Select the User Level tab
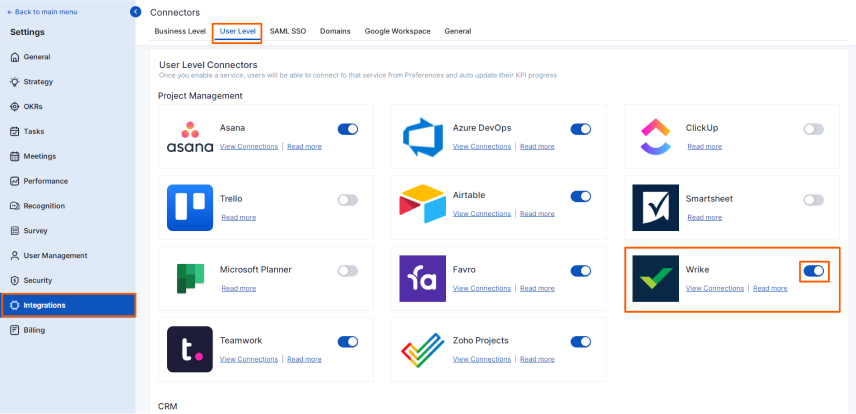856x414 pixels. [x=237, y=32]
